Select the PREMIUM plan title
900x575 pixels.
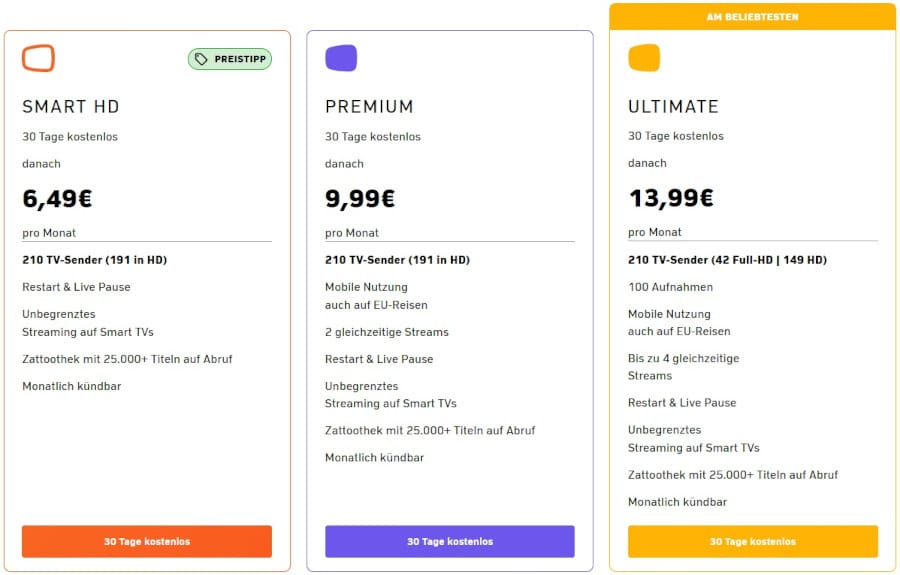pyautogui.click(x=369, y=107)
